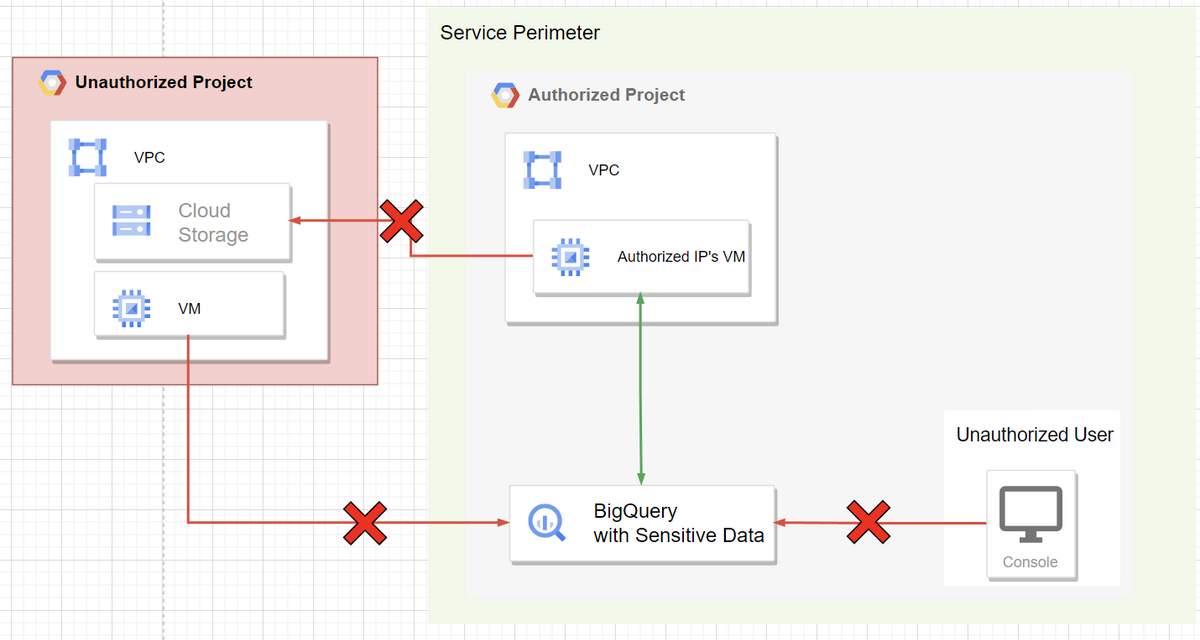This screenshot has width=1200, height=640.
Task: Click the chip icon of Authorized IP's VM
Action: pyautogui.click(x=570, y=257)
